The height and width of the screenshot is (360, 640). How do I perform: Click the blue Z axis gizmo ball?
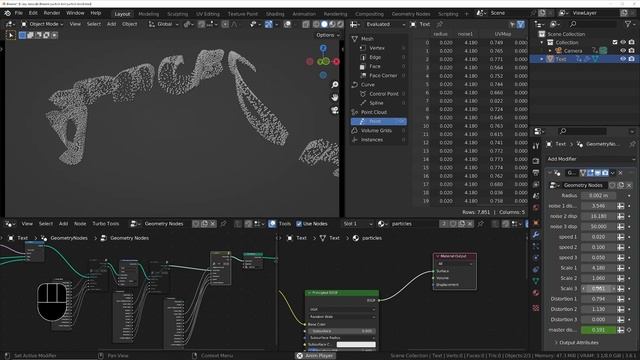pos(323,48)
